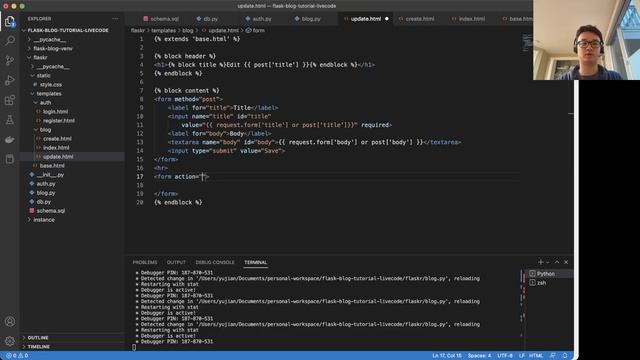
Task: Open the Source Control view icon
Action: 10,60
